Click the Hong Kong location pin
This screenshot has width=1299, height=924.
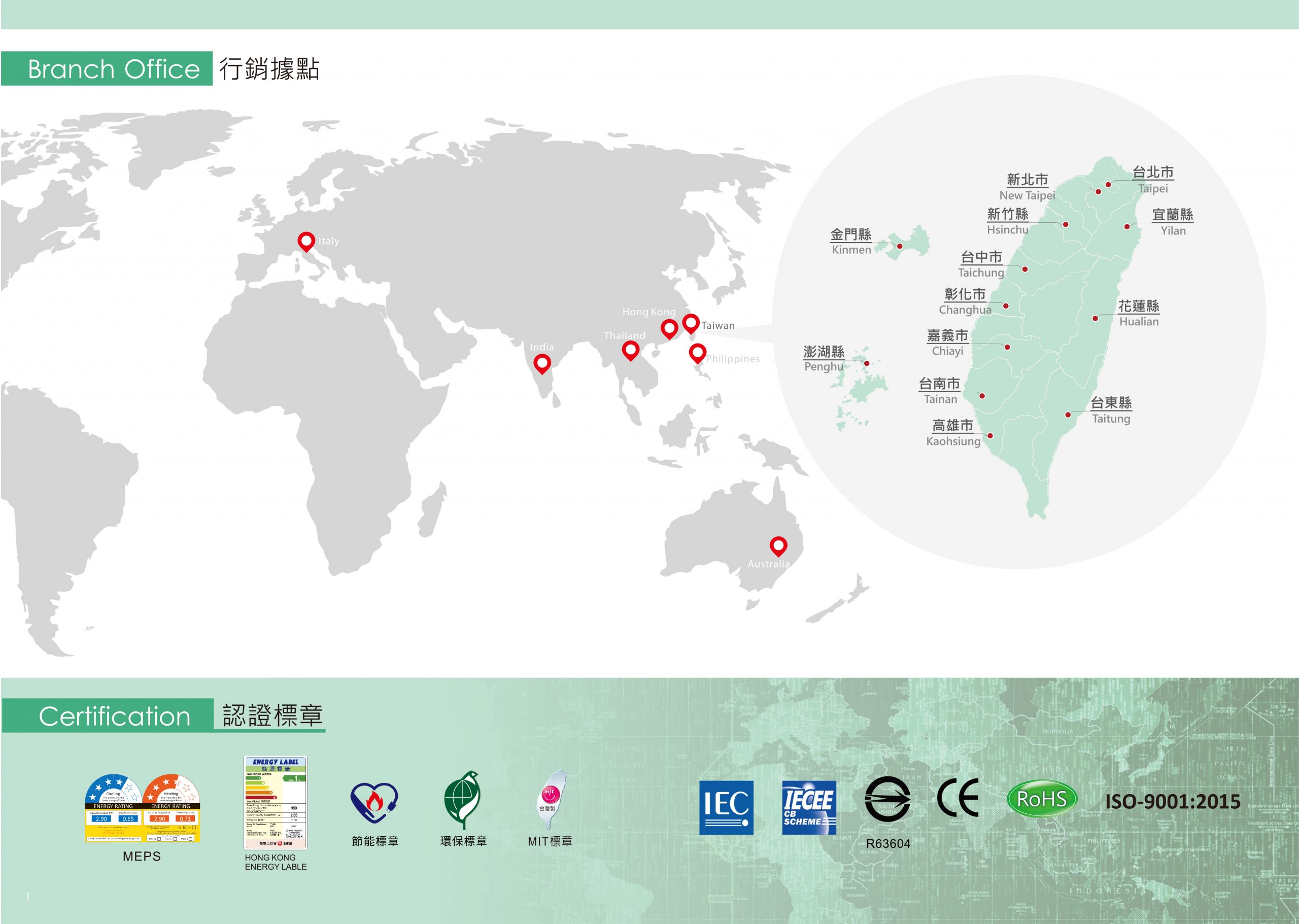(669, 328)
